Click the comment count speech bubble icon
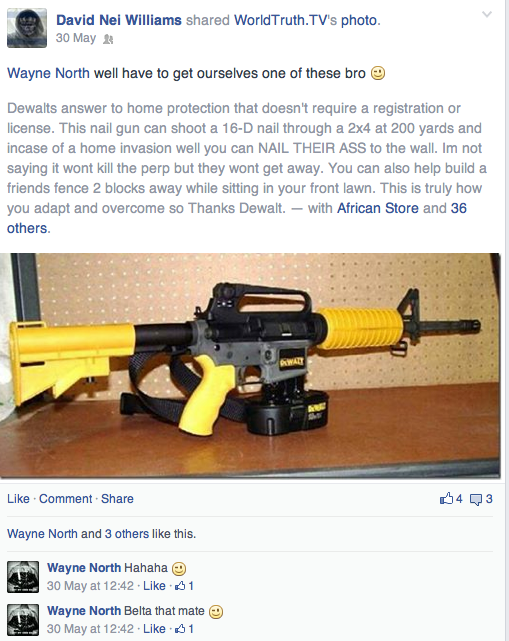Screen dimensions: 509x641 tap(476, 499)
